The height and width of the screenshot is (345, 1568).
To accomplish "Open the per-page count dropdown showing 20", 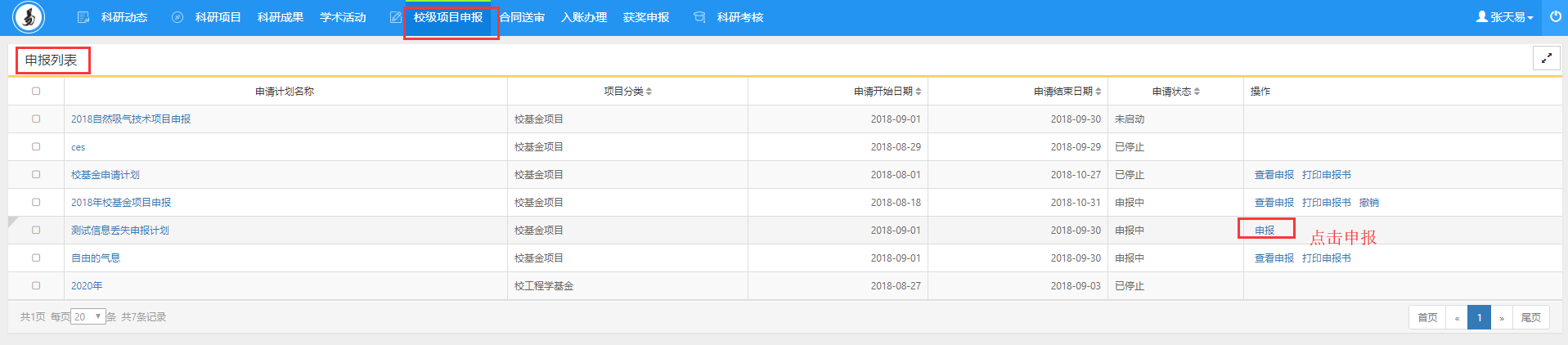I will [88, 317].
